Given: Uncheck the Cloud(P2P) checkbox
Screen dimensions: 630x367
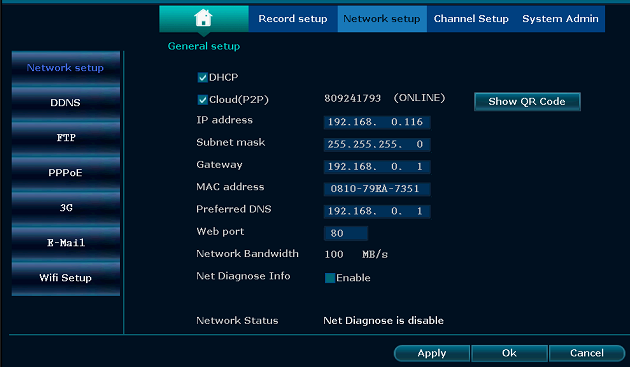Looking at the screenshot, I should tap(202, 100).
